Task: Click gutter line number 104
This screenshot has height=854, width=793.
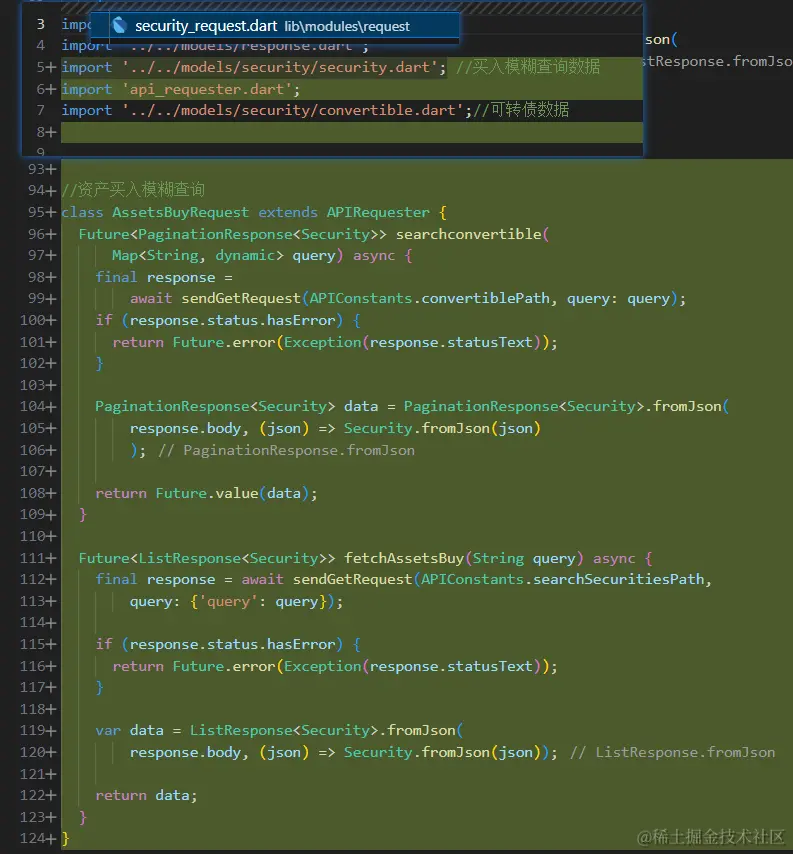Action: click(x=32, y=406)
